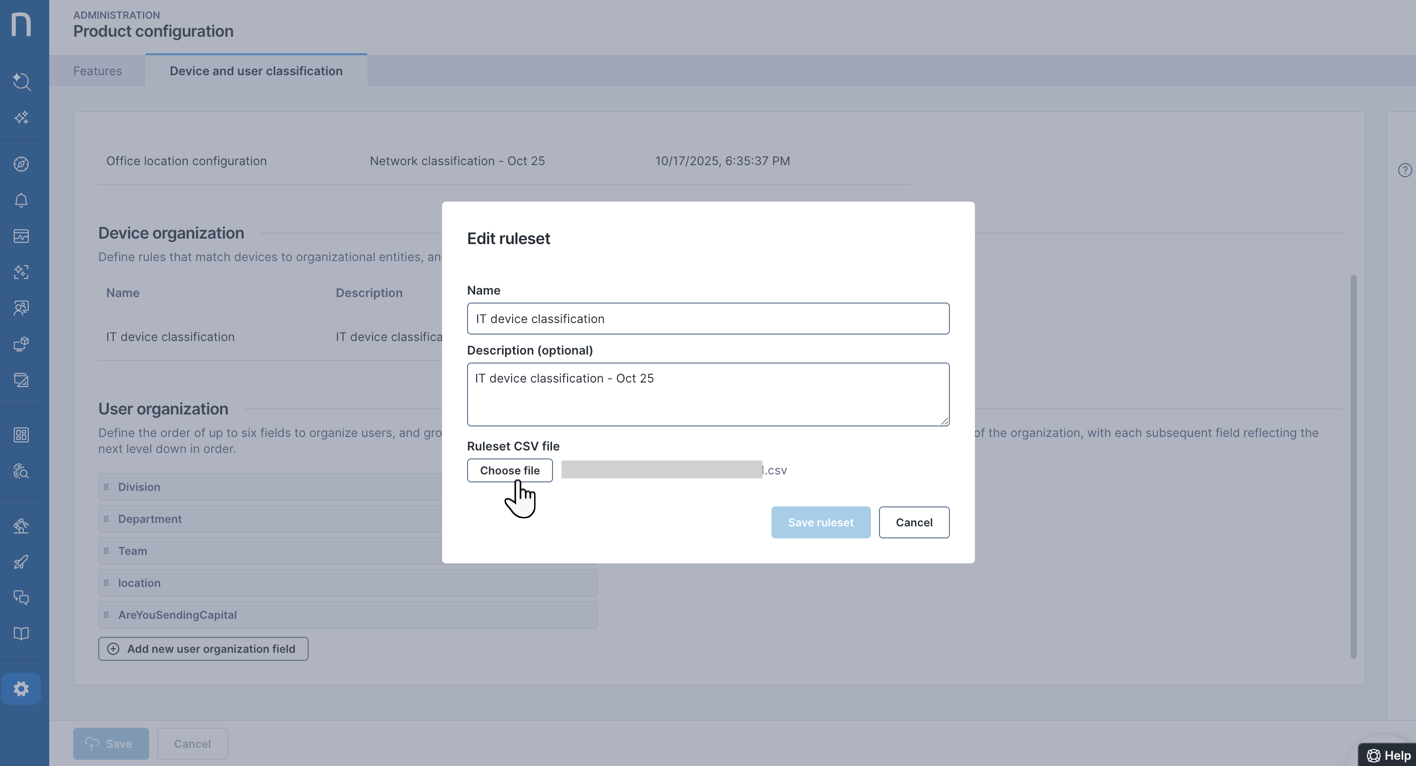Click the bell alerts icon in sidebar
This screenshot has height=766, width=1416.
click(21, 200)
